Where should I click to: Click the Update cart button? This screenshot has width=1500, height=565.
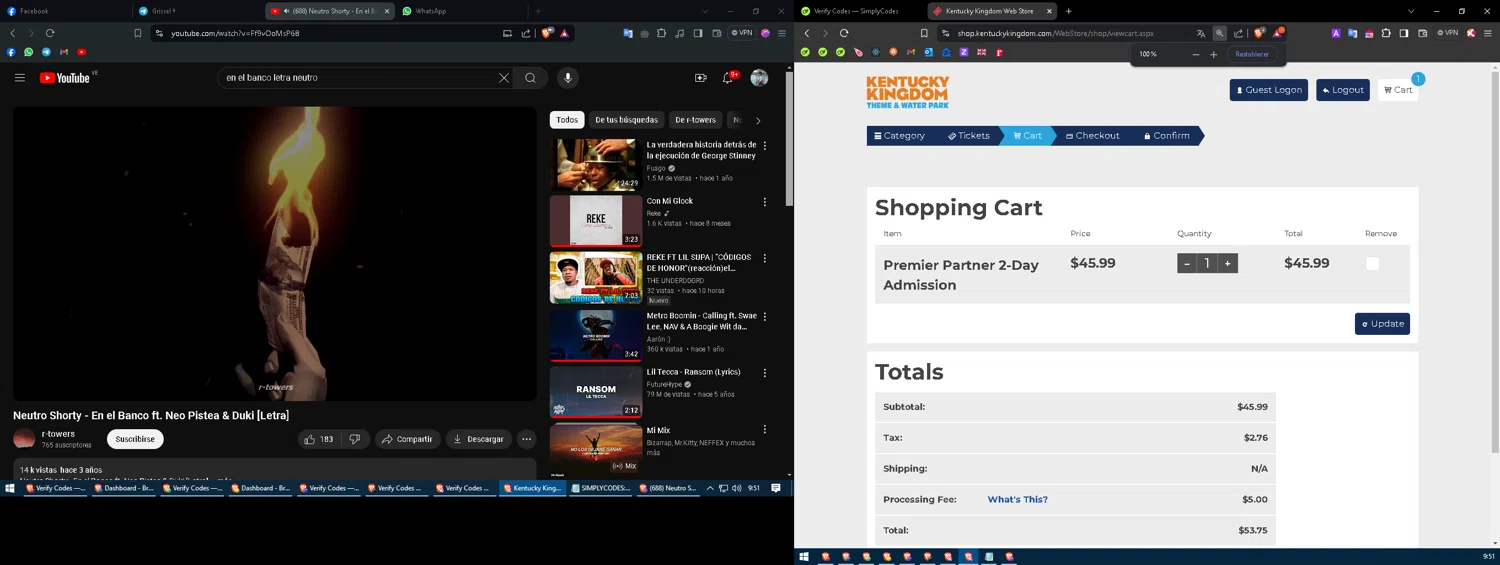(x=1382, y=324)
